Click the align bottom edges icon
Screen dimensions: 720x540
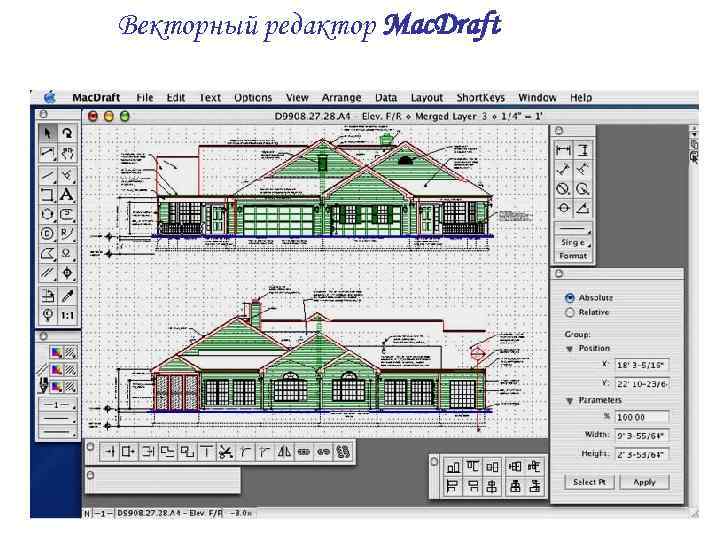coord(453,467)
